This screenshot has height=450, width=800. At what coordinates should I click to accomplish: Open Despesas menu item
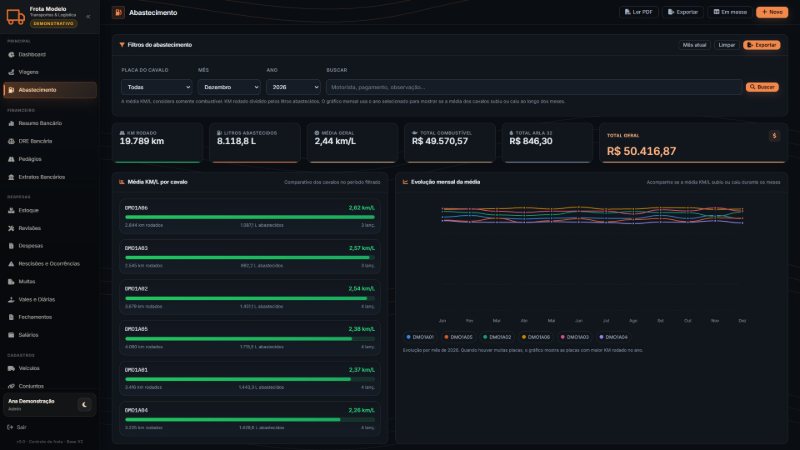coord(49,246)
